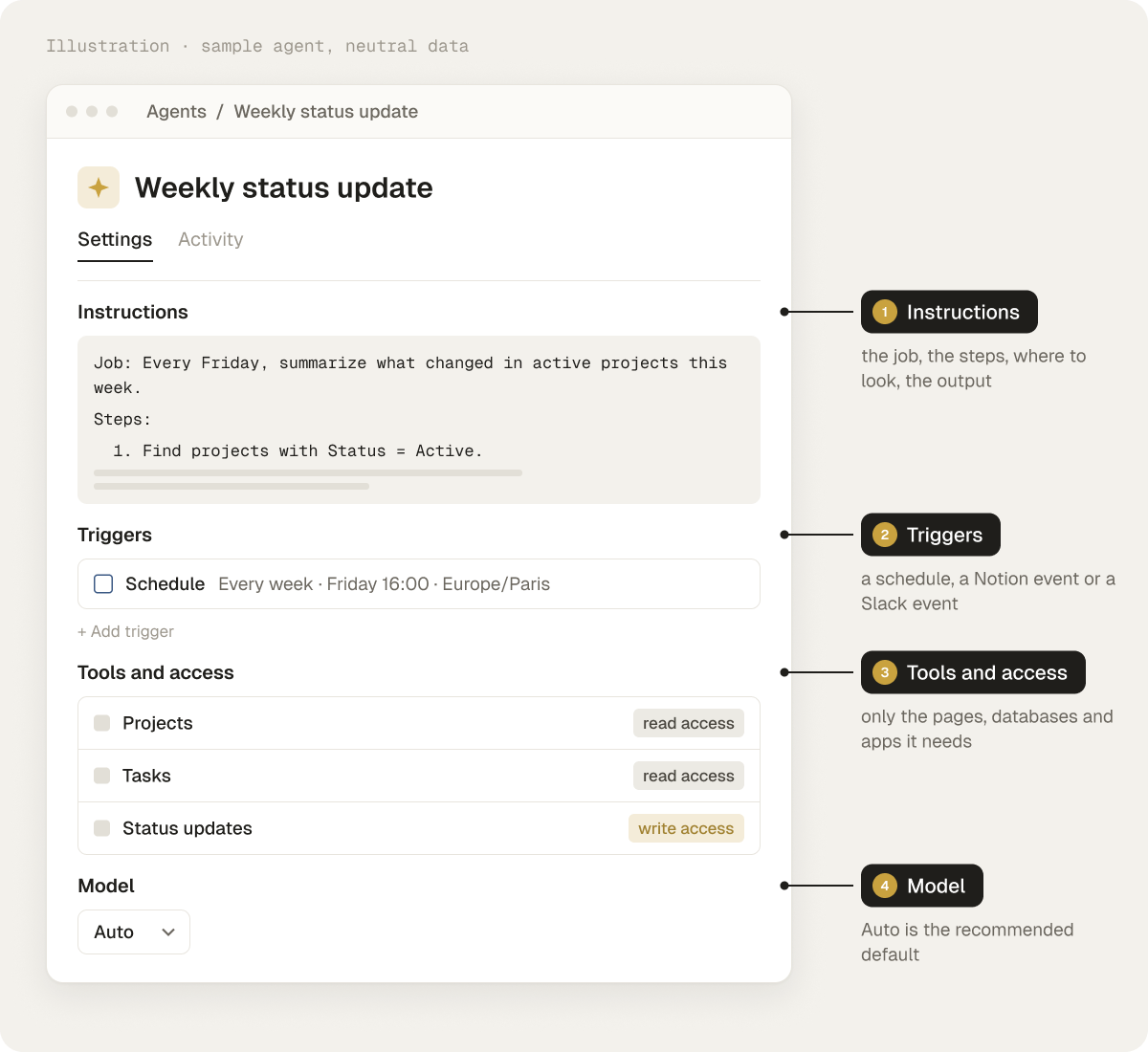Click the Tasks database icon

tap(101, 776)
